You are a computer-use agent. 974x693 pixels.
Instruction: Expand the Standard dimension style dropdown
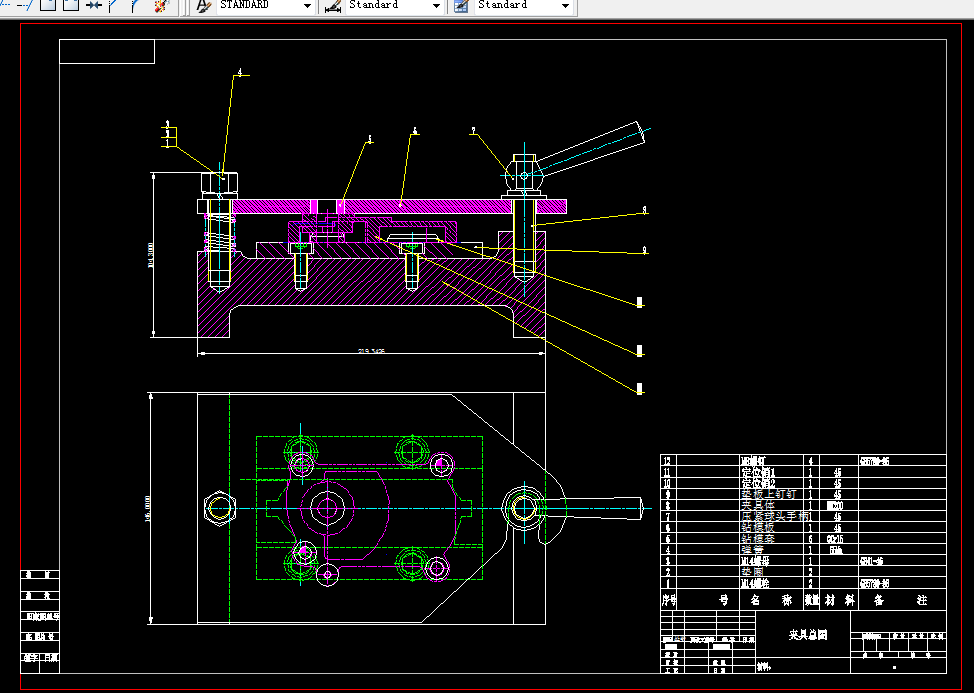click(436, 6)
